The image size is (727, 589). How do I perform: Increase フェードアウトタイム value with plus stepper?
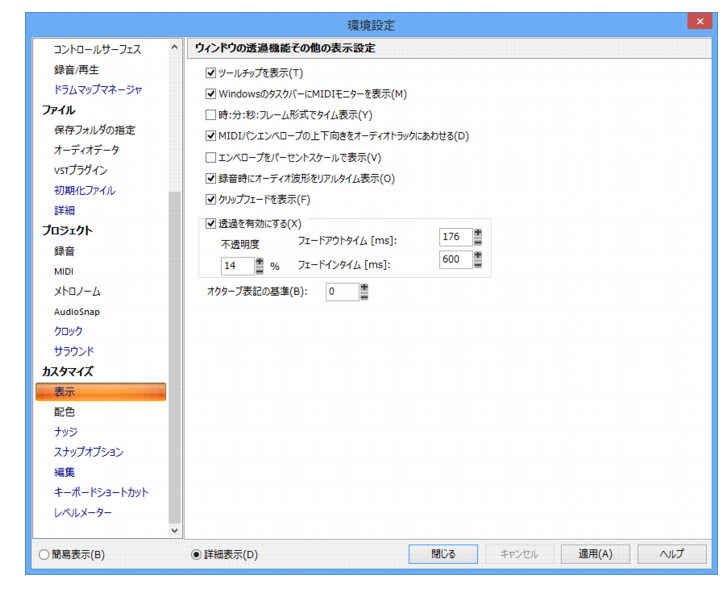pyautogui.click(x=478, y=233)
